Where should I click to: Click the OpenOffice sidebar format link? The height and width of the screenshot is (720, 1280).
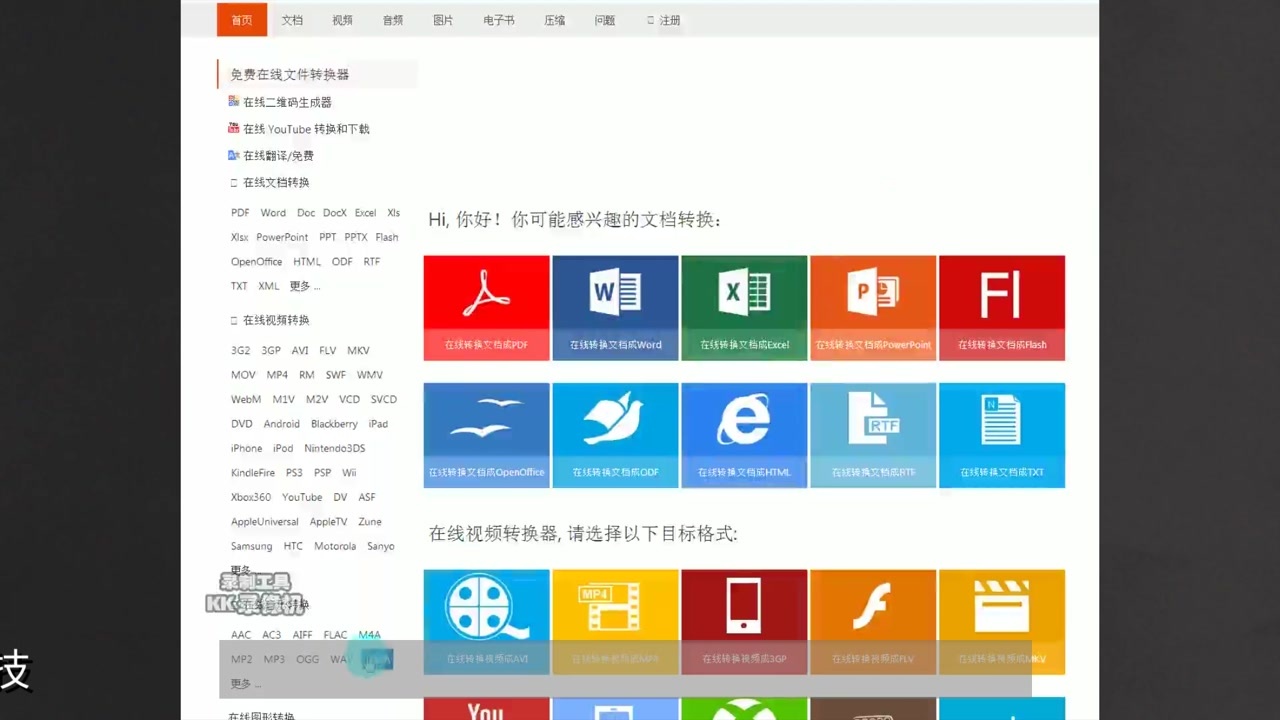click(257, 262)
